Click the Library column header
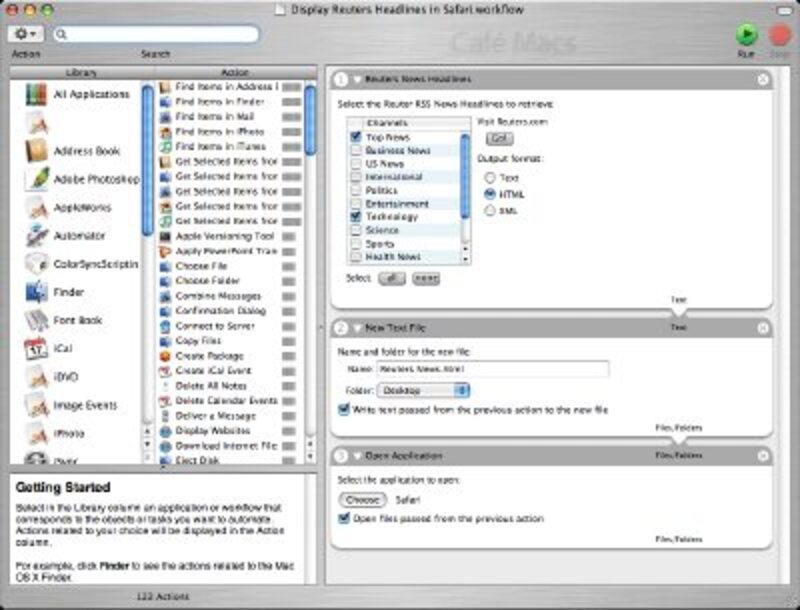Viewport: 800px width, 610px height. pyautogui.click(x=82, y=72)
